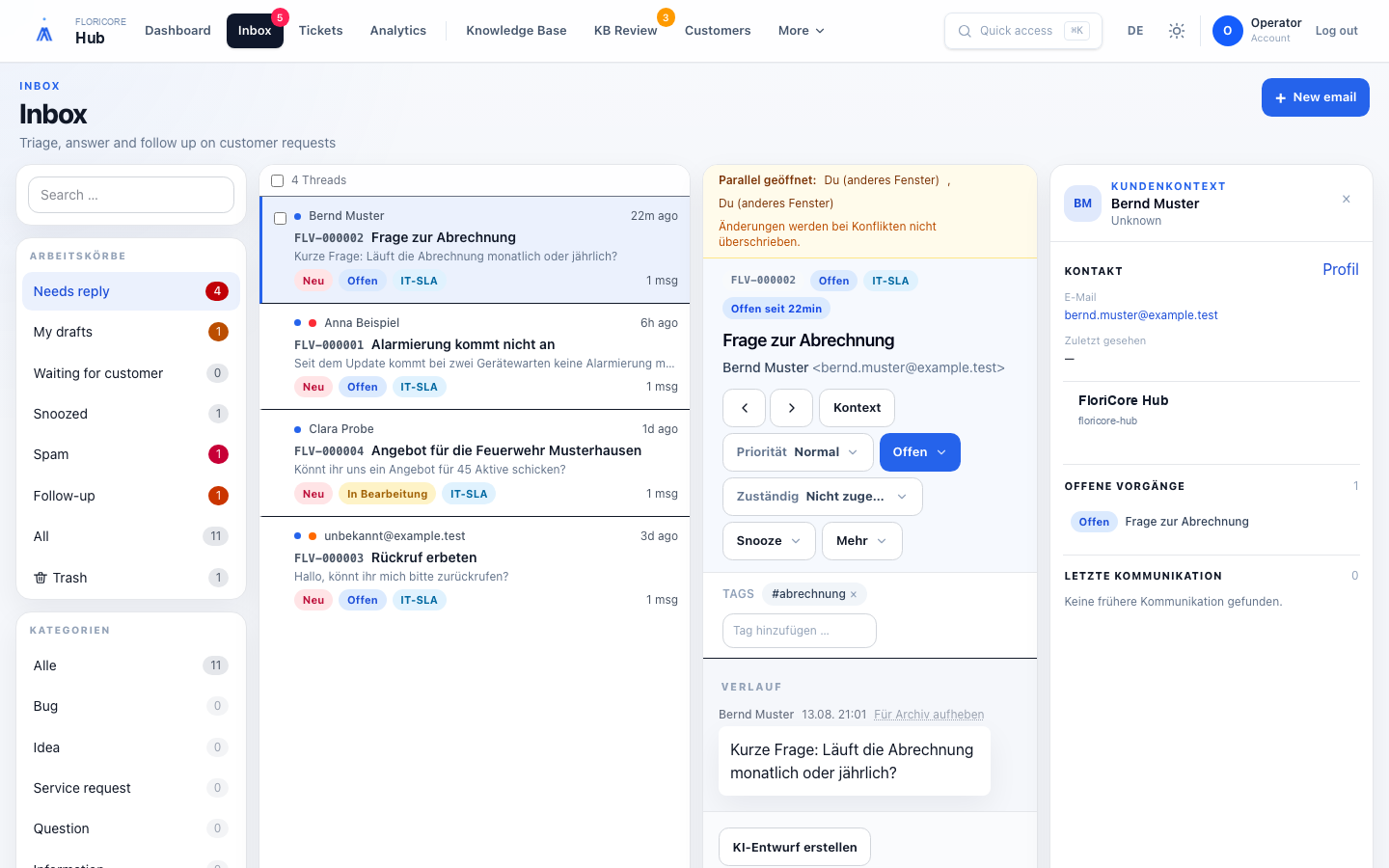Click the FloriCore Hub logo icon
Image resolution: width=1389 pixels, height=868 pixels.
(44, 31)
